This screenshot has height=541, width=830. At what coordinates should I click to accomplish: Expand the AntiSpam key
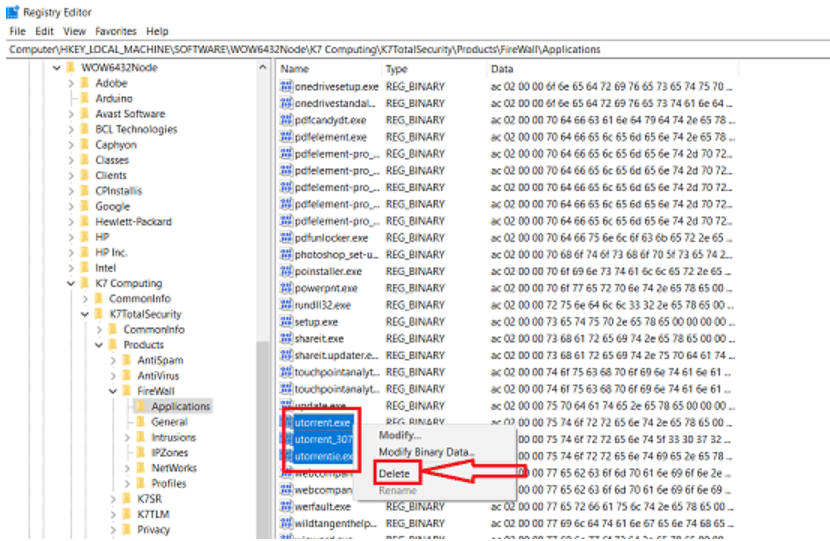tap(113, 360)
